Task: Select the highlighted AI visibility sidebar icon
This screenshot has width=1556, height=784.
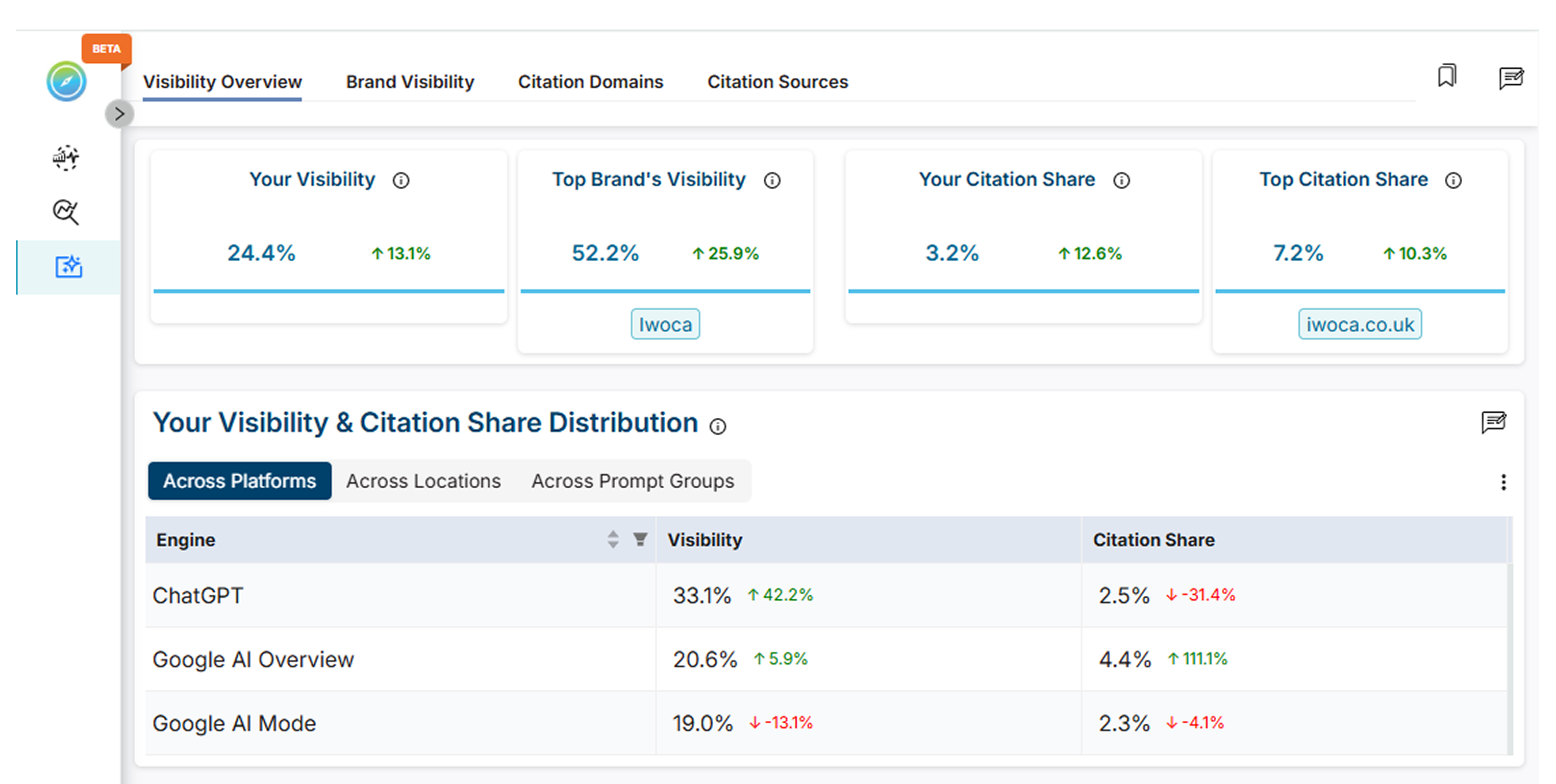Action: click(x=68, y=266)
